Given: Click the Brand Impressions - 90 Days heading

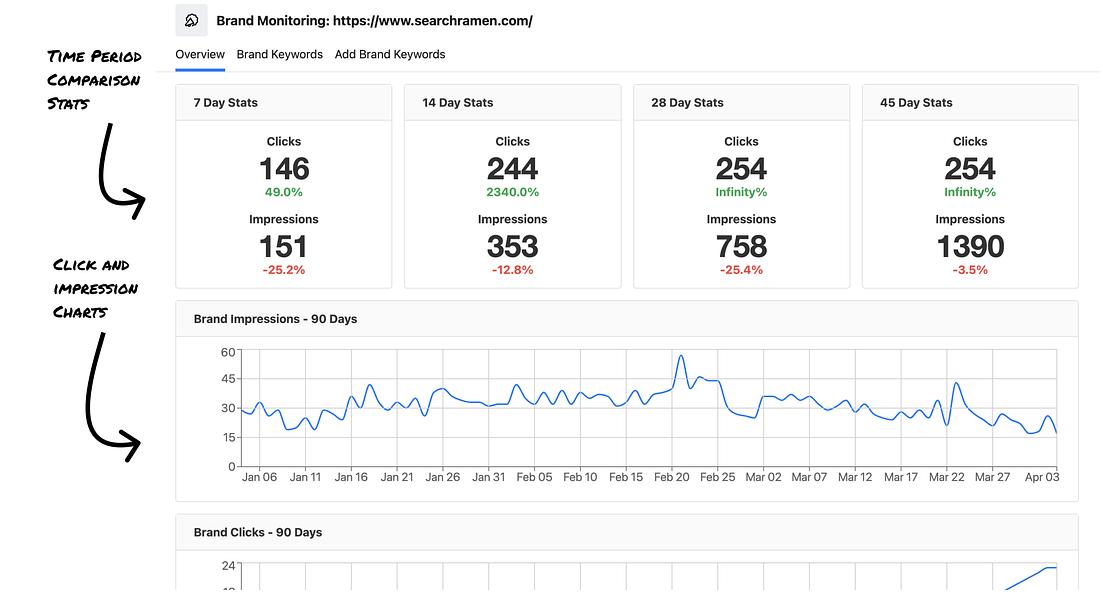Looking at the screenshot, I should tap(275, 319).
